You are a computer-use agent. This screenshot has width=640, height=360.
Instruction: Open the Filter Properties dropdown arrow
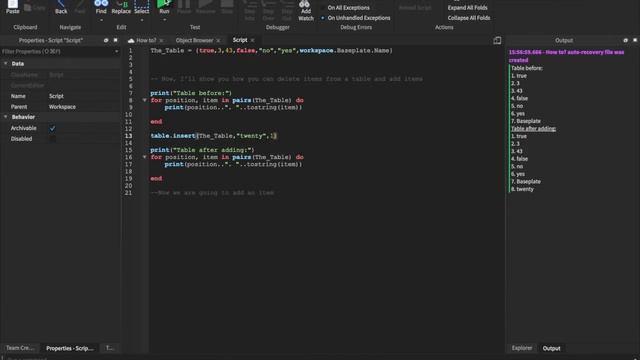tap(116, 52)
